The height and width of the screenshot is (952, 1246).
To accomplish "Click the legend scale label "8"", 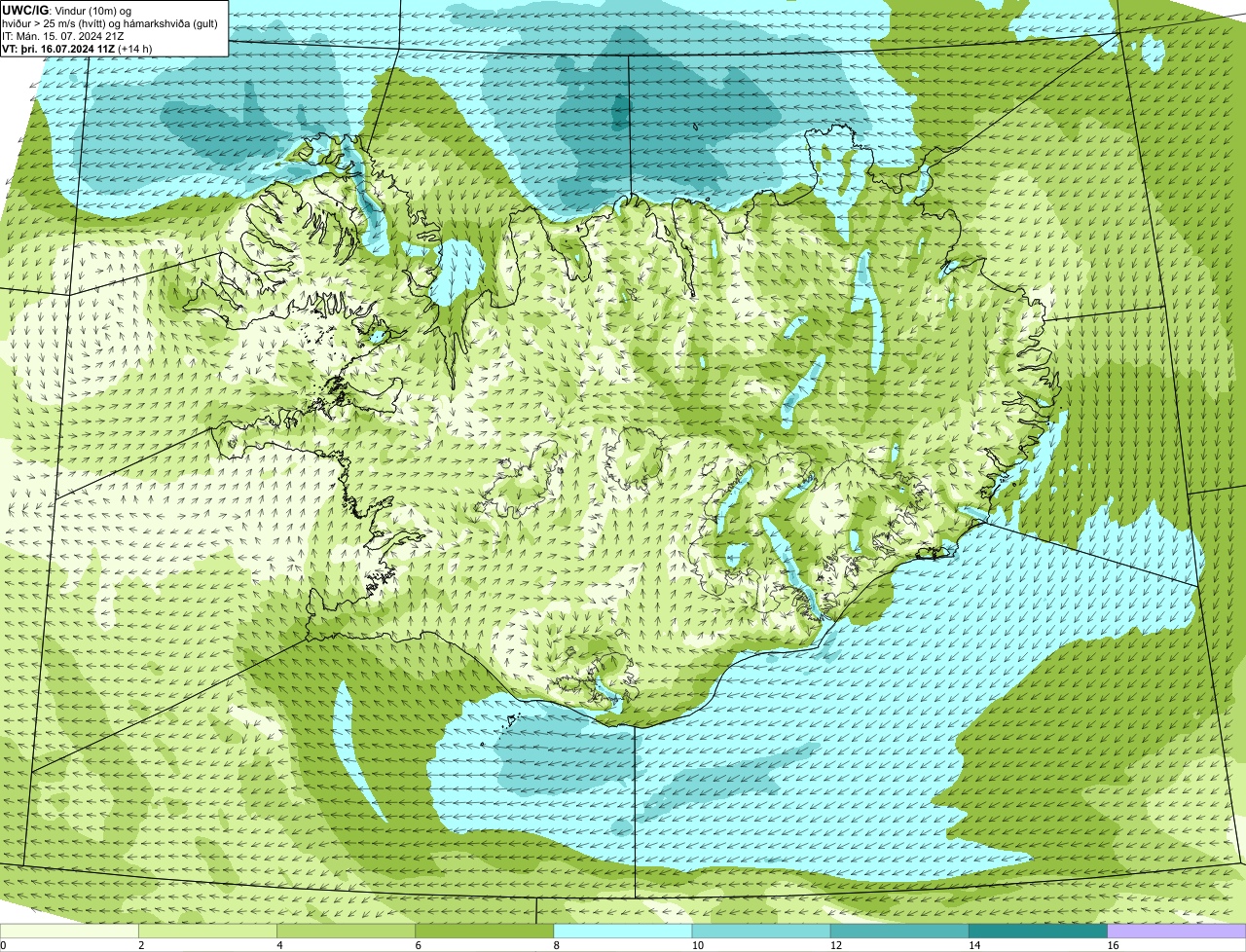I will [556, 945].
